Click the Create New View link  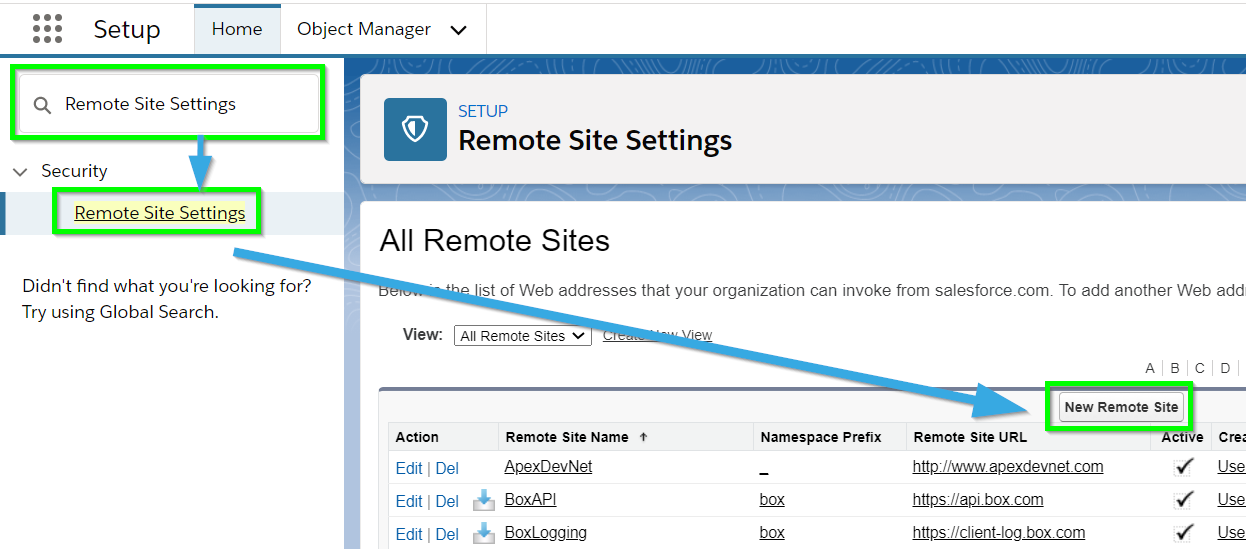tap(657, 336)
